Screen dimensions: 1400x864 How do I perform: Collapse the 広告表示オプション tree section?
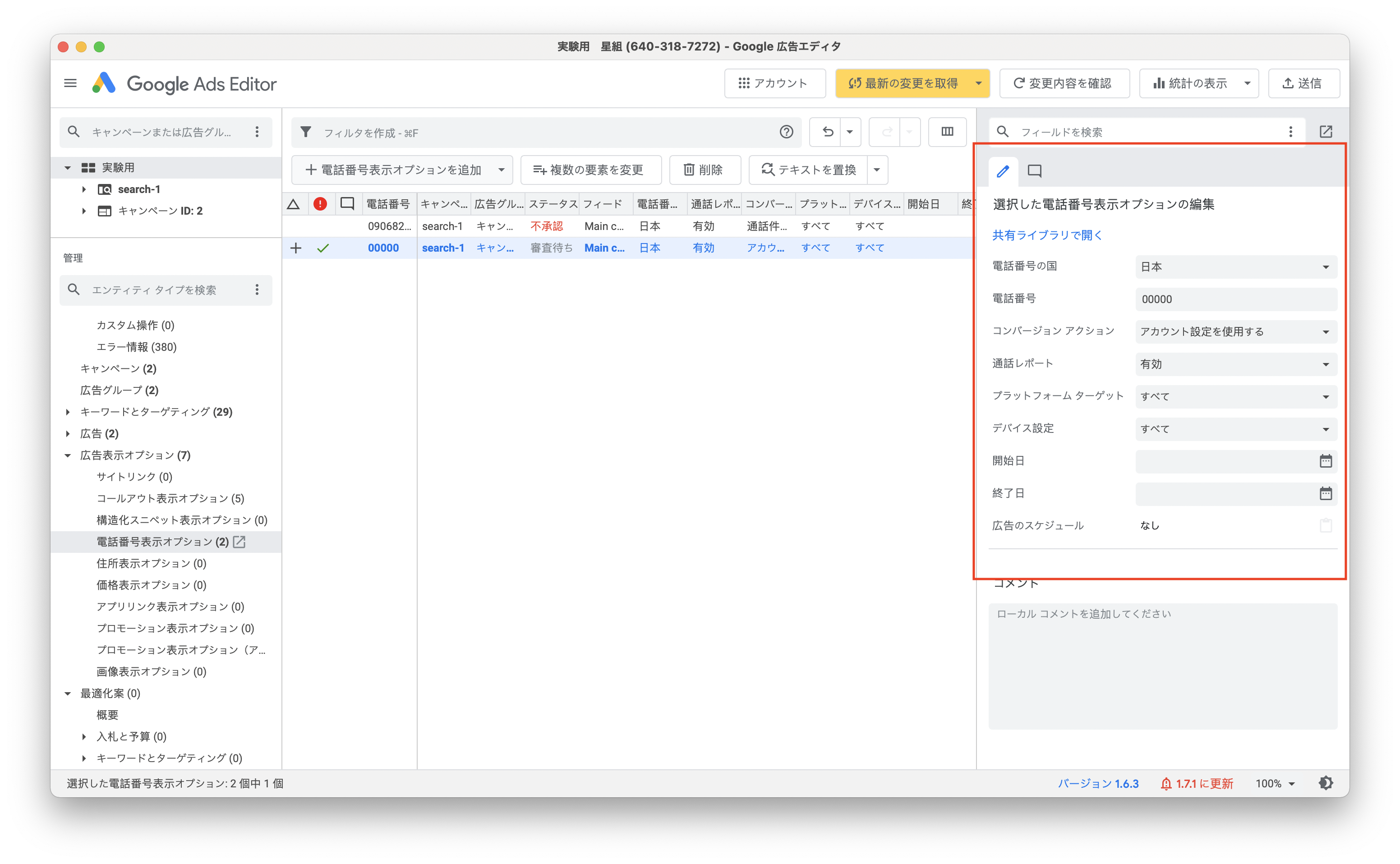pos(68,455)
